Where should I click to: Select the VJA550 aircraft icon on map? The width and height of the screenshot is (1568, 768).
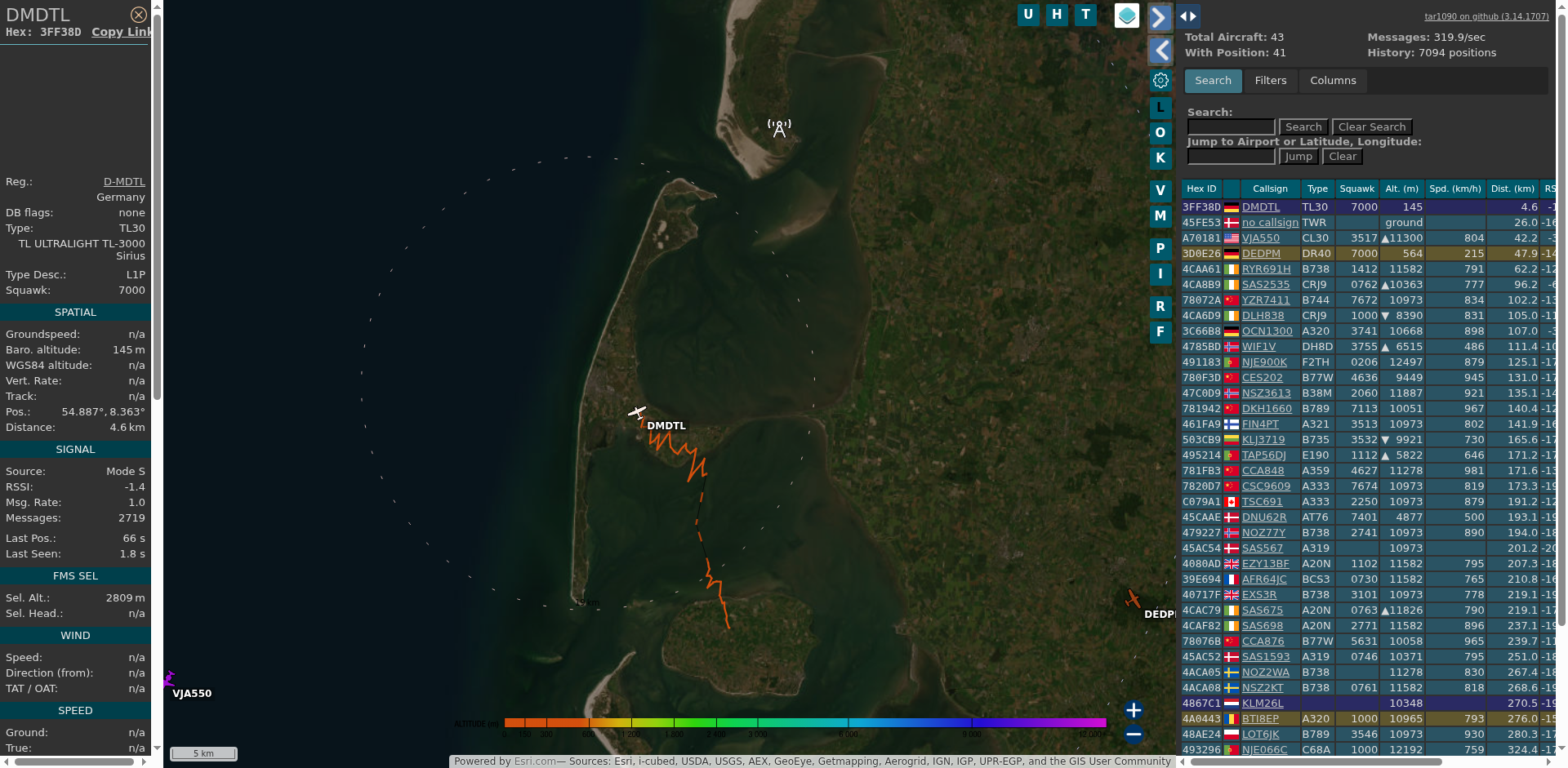[x=168, y=679]
